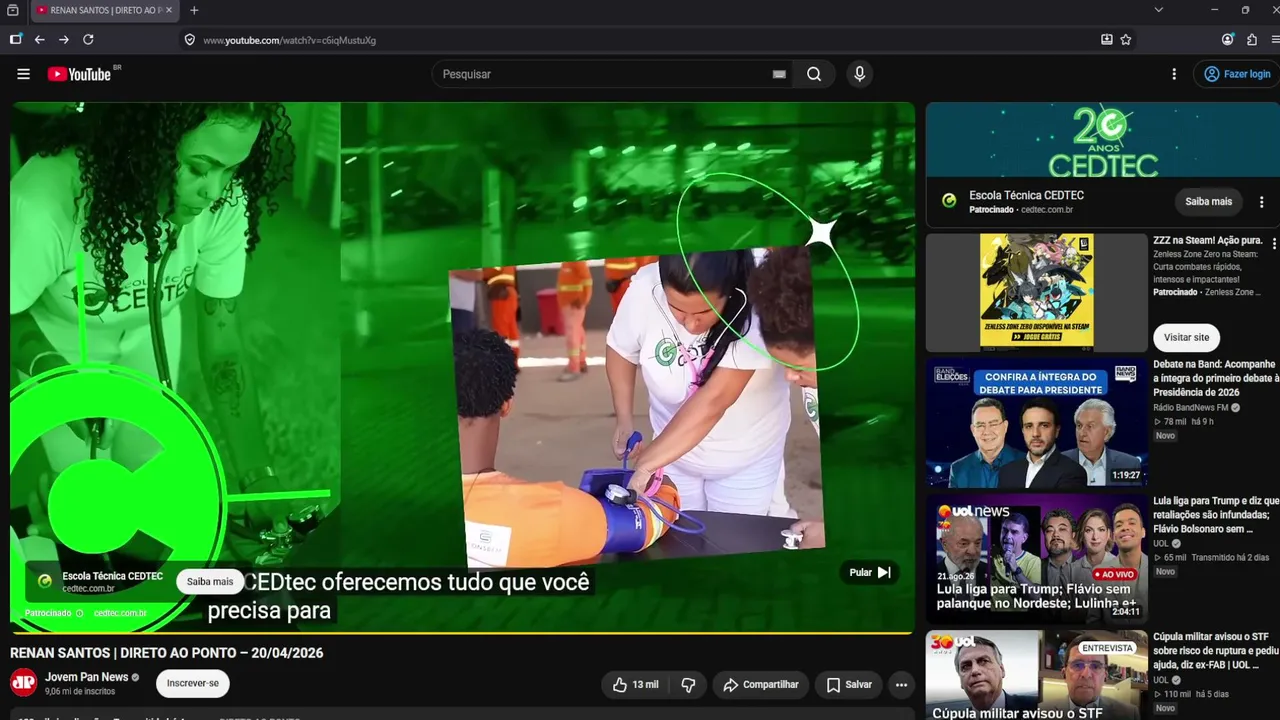
Task: Open the Patrocinado info icon on ad
Action: (80, 613)
